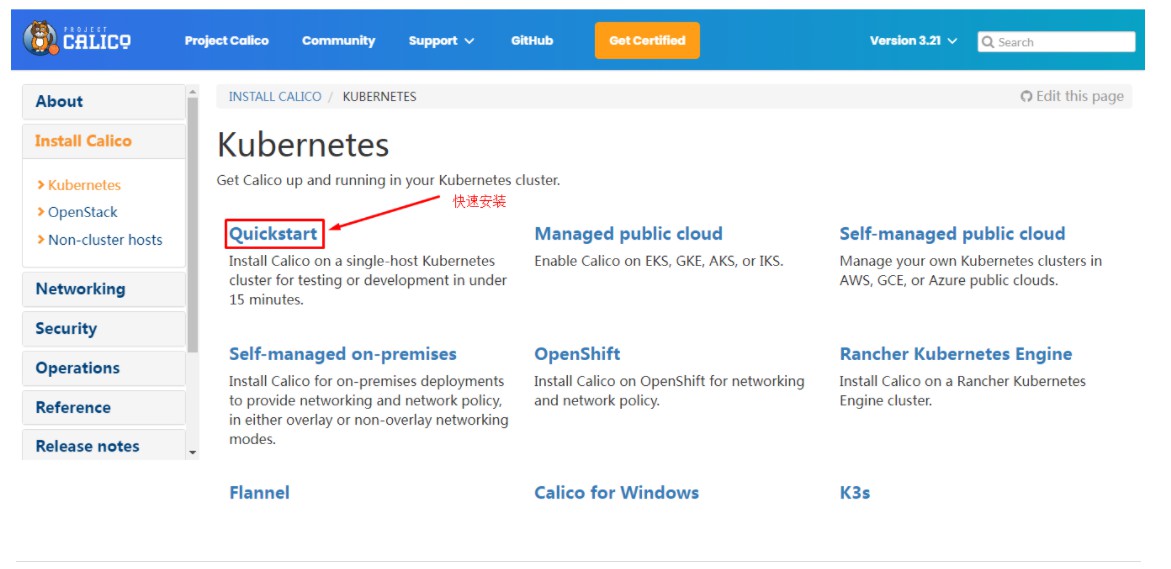Open the Support dropdown menu

click(x=441, y=41)
